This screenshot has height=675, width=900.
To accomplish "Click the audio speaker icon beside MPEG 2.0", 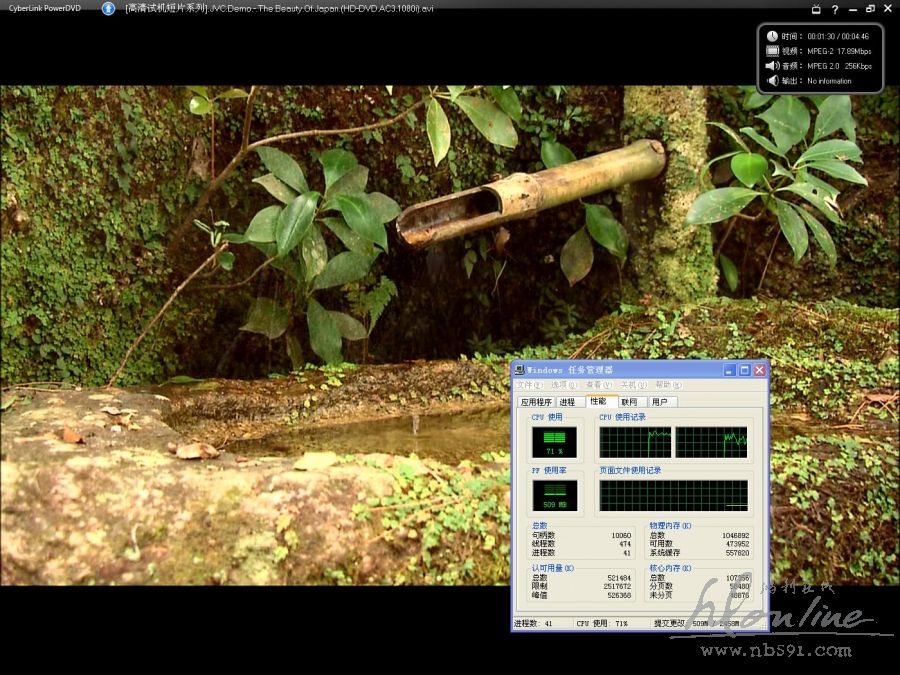I will (x=772, y=66).
